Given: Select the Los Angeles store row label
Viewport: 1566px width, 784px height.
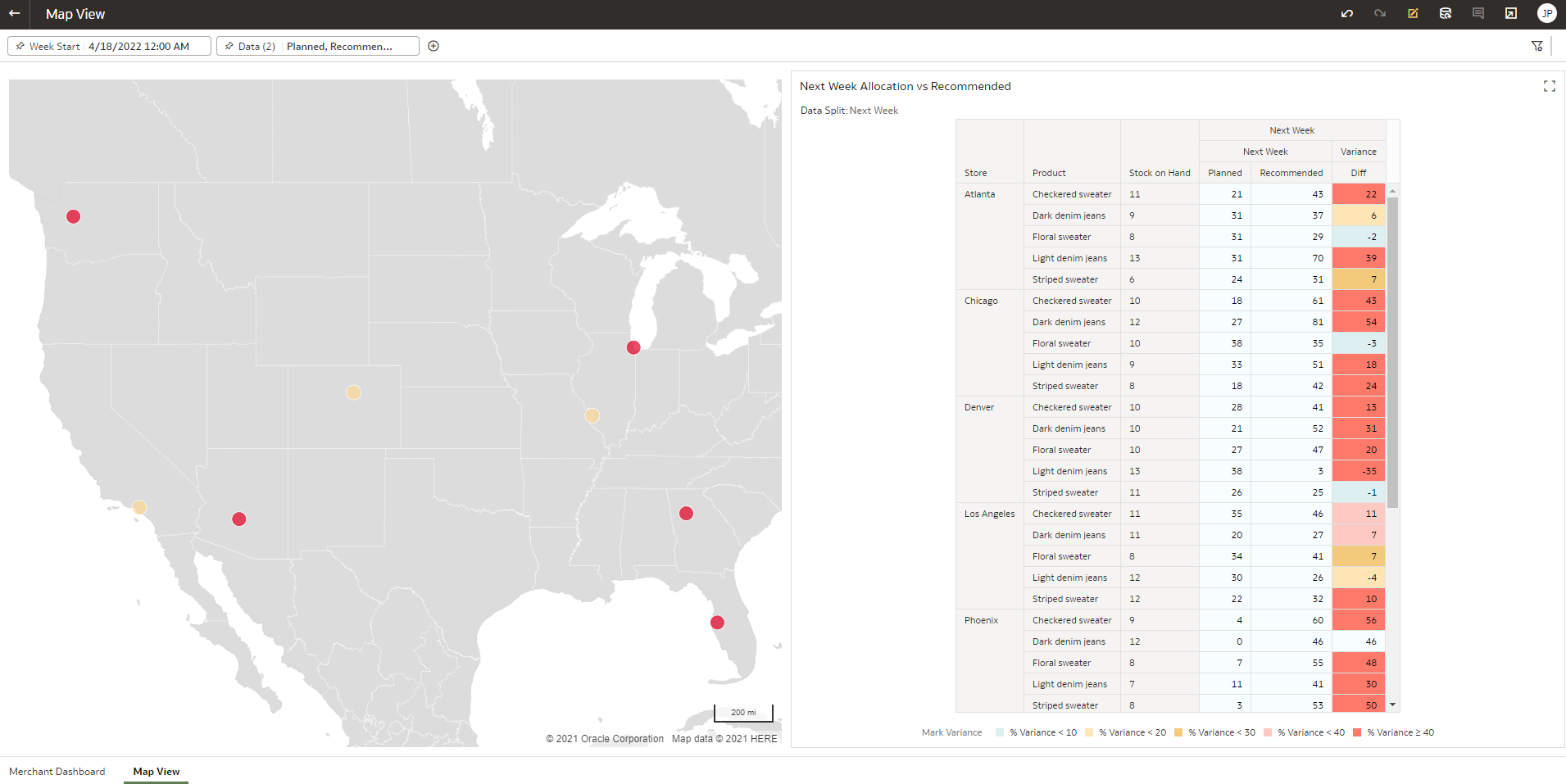Looking at the screenshot, I should [x=990, y=514].
